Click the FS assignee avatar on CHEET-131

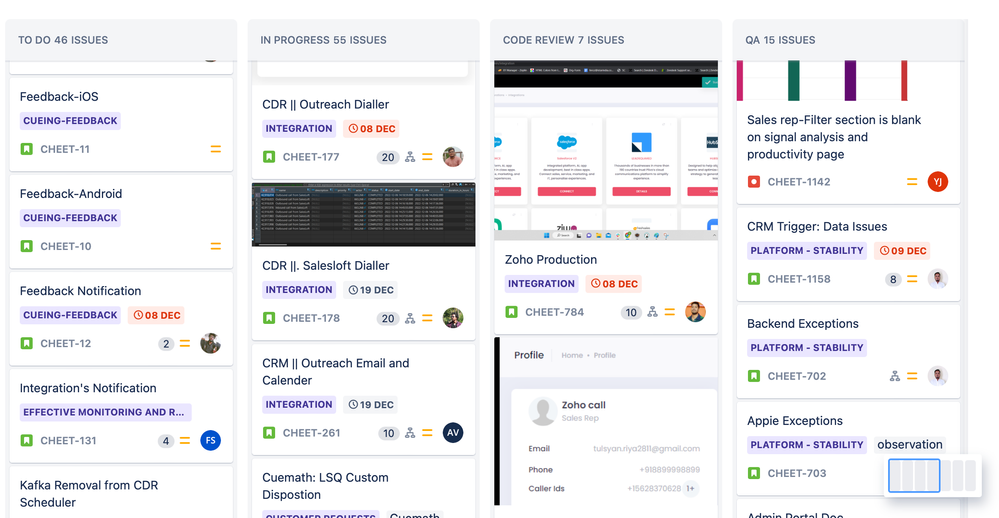(x=211, y=440)
